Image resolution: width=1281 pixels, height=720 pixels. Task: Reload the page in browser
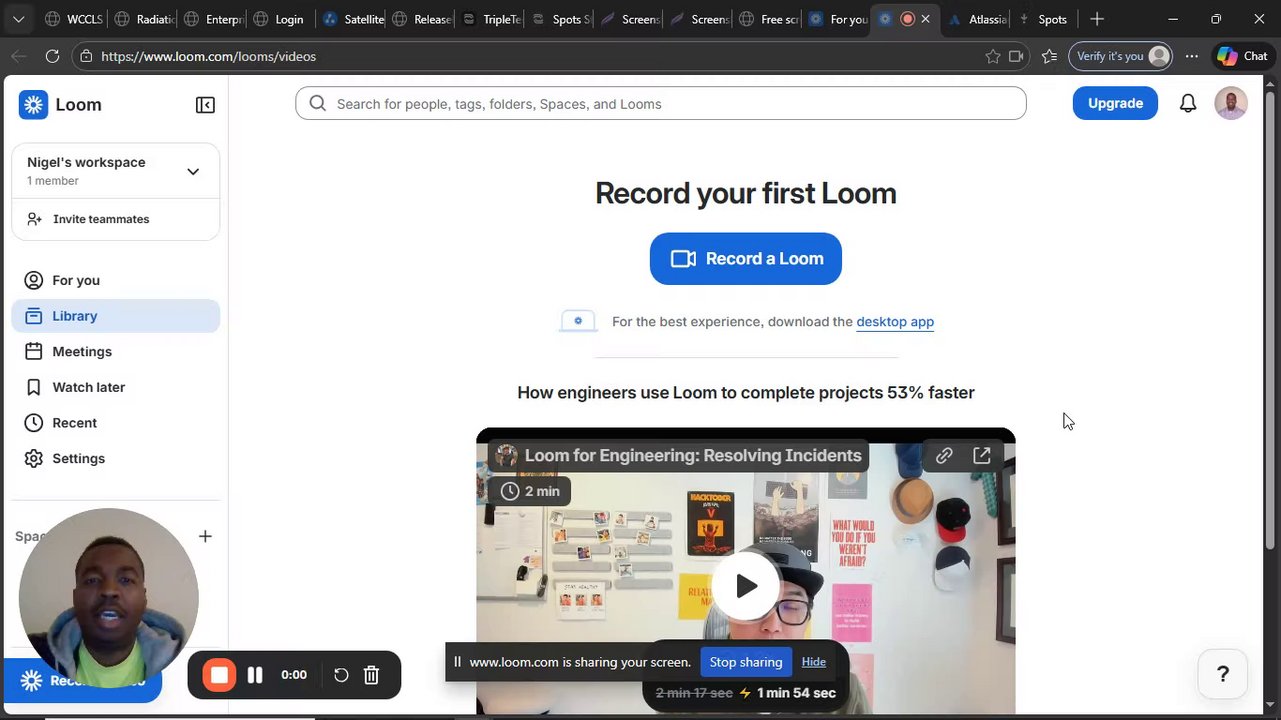(x=53, y=57)
